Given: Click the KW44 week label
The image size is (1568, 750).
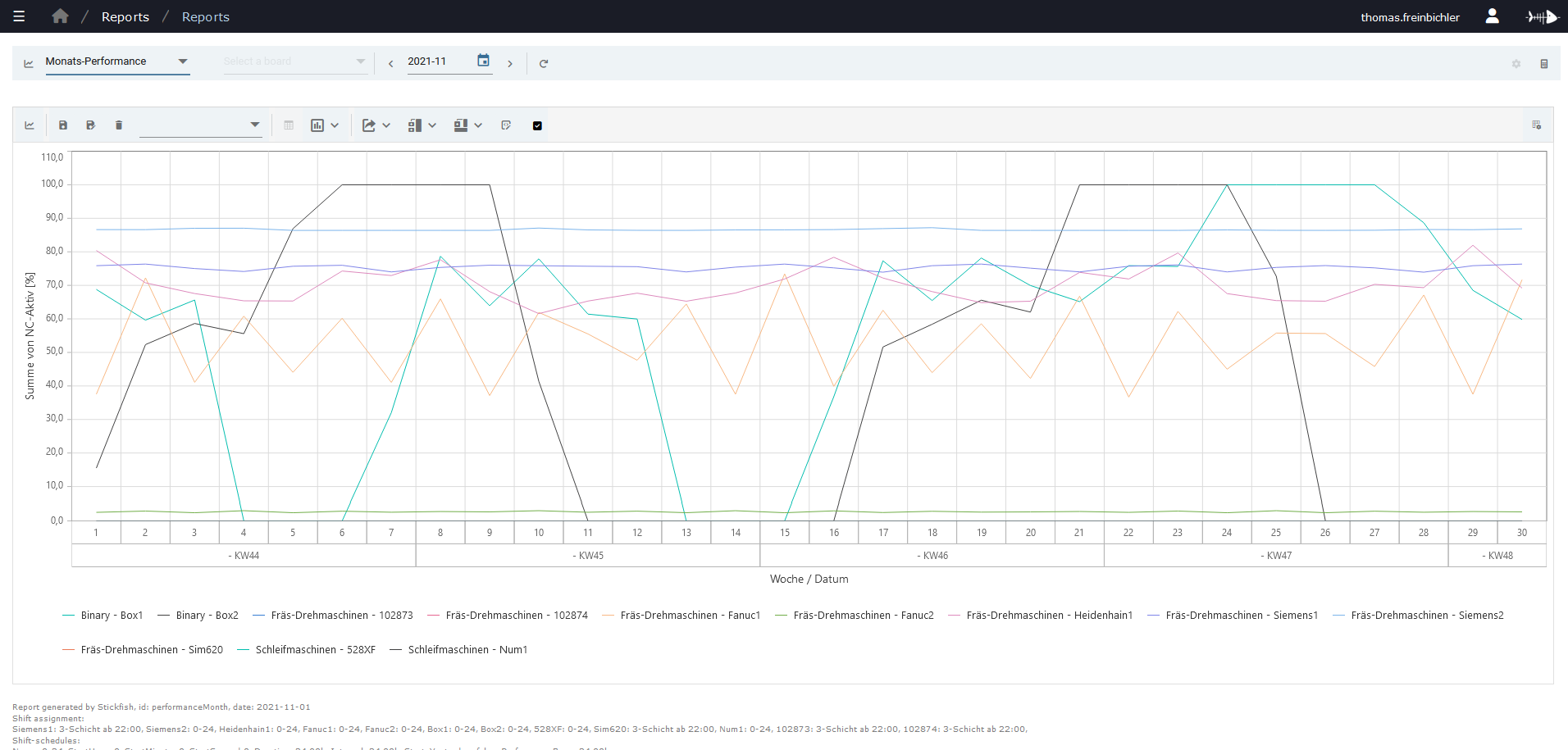Looking at the screenshot, I should pyautogui.click(x=244, y=556).
